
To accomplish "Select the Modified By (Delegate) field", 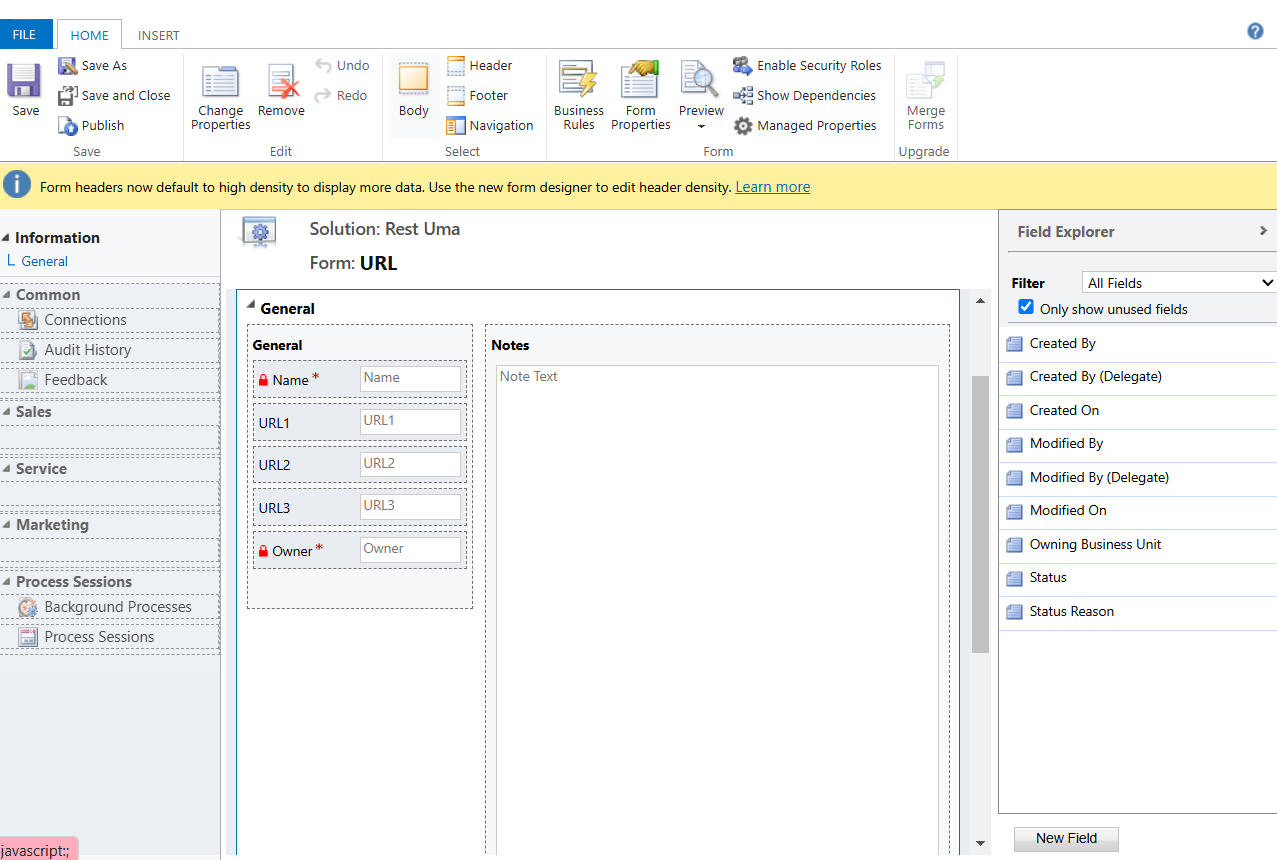I will point(1138,478).
